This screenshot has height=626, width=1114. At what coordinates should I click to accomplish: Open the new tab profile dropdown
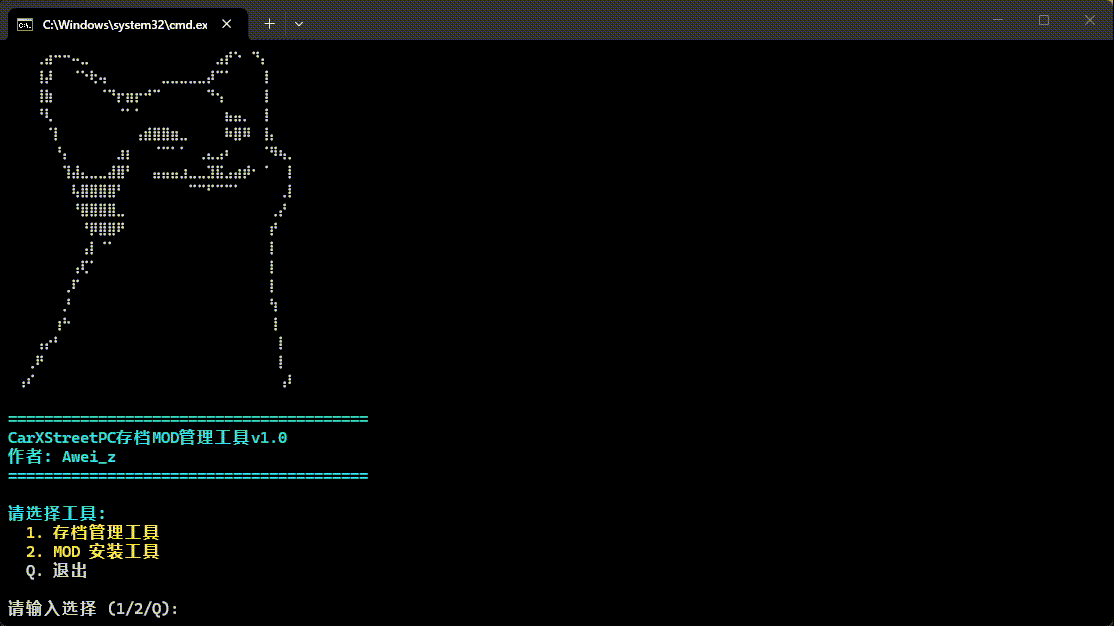tap(298, 24)
